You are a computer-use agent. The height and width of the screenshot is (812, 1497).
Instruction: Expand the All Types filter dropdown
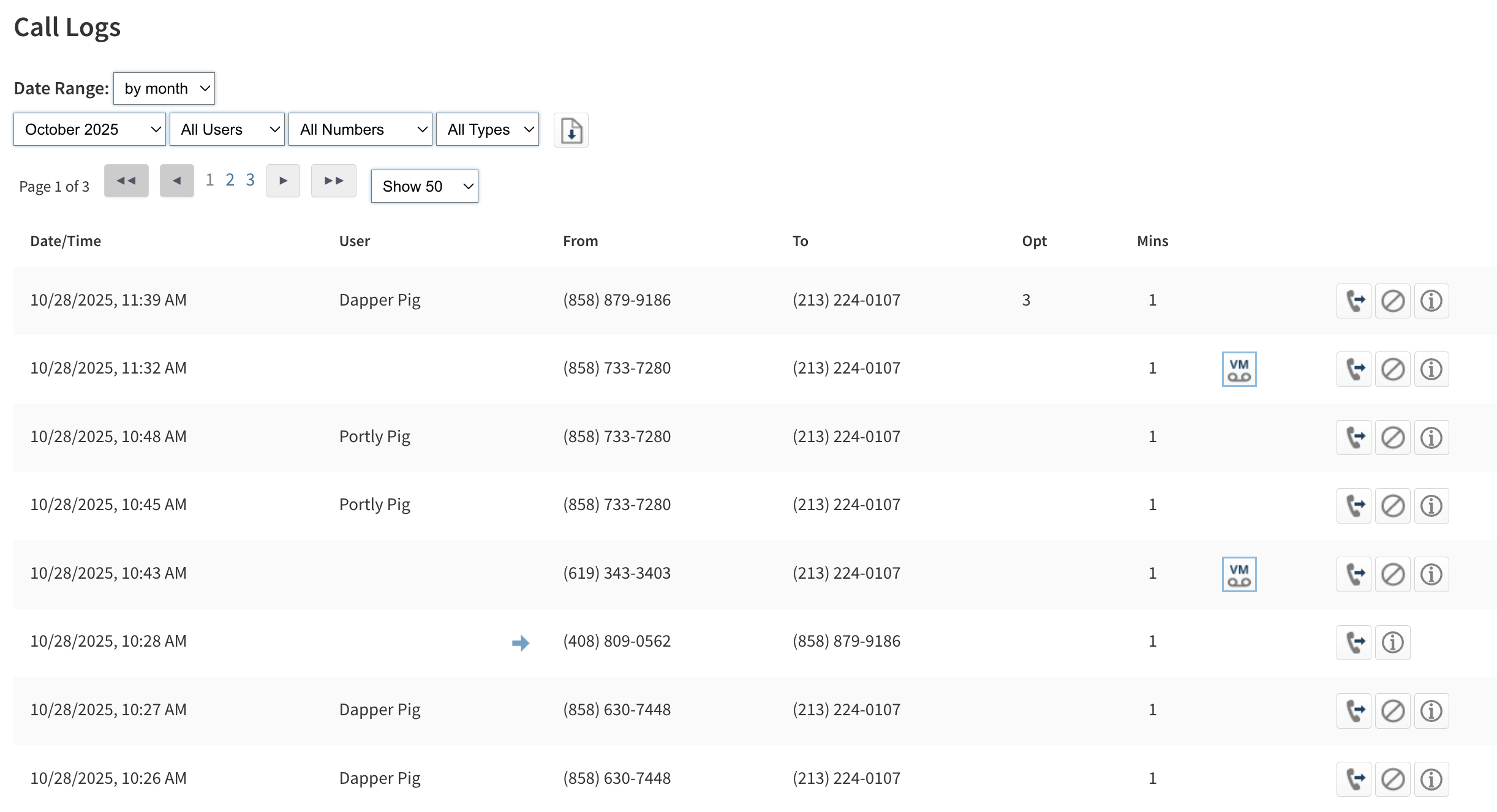click(x=488, y=129)
